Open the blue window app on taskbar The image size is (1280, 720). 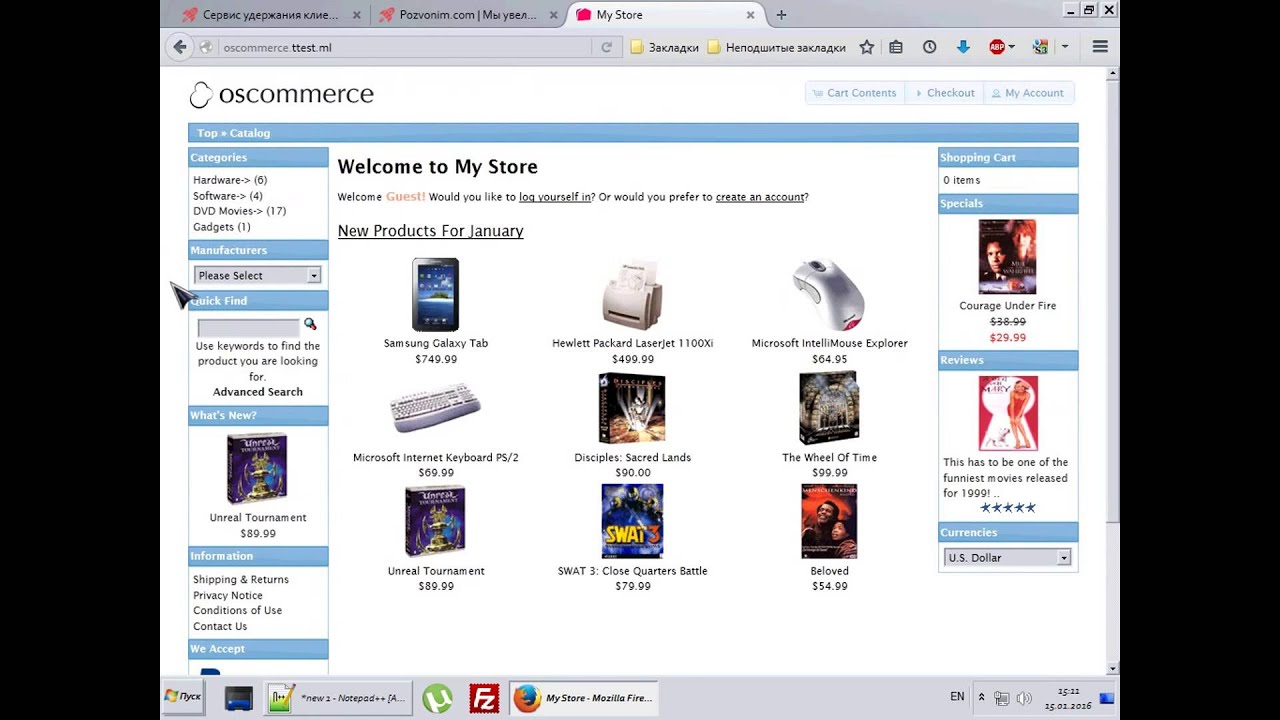238,698
